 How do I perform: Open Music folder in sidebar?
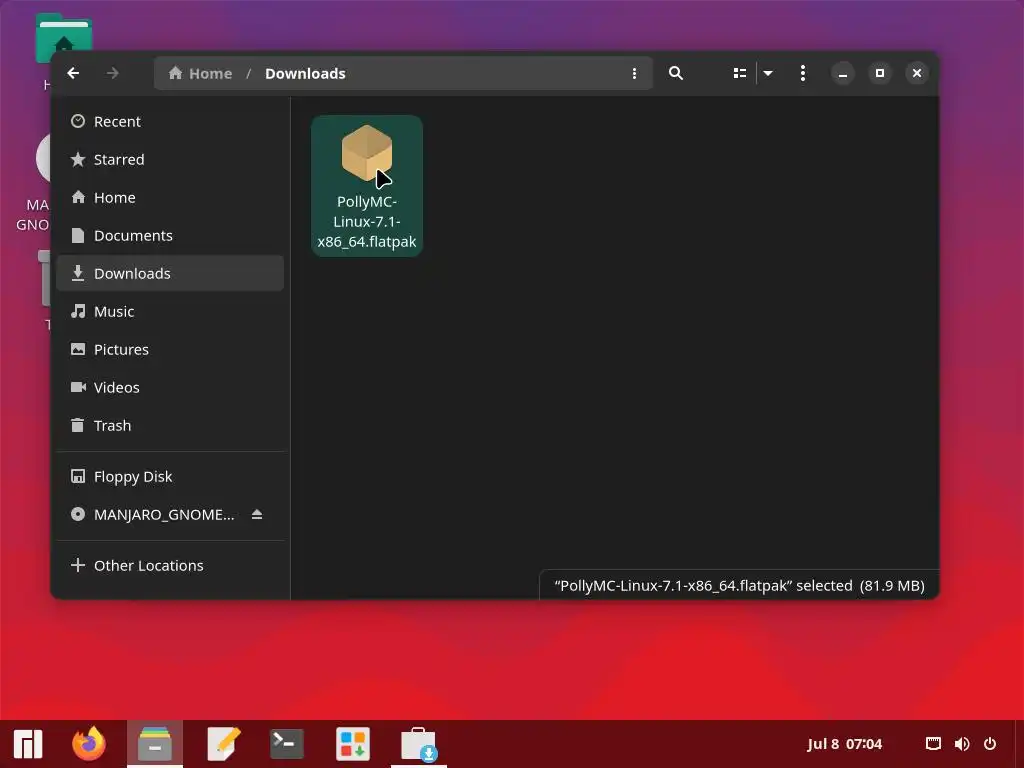(170, 312)
